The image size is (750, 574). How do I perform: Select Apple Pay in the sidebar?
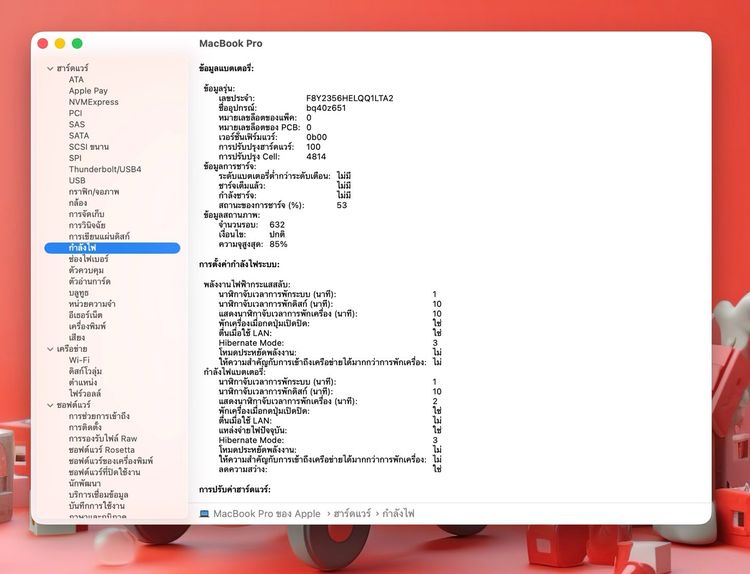click(x=88, y=91)
